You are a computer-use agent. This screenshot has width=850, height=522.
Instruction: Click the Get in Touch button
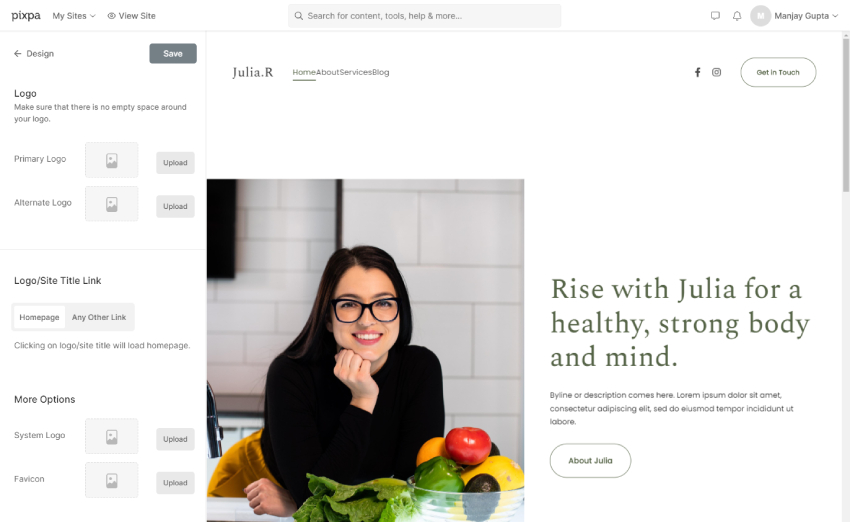[x=778, y=72]
